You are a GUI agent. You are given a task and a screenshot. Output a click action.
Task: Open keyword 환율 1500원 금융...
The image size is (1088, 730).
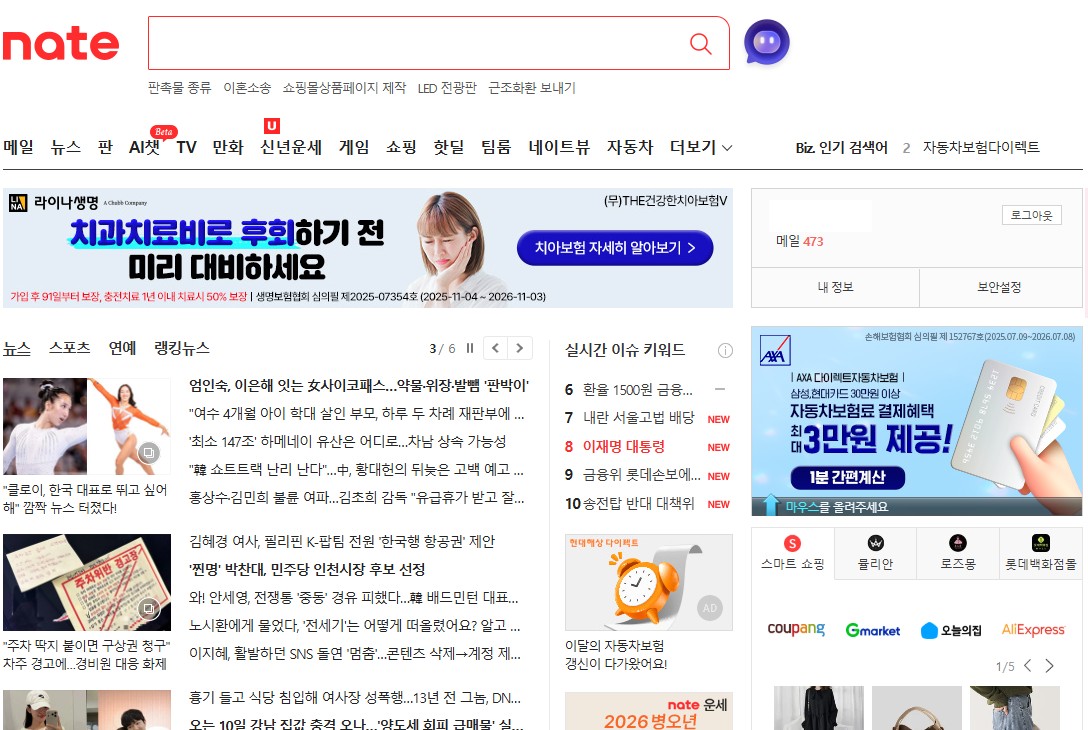pos(638,390)
